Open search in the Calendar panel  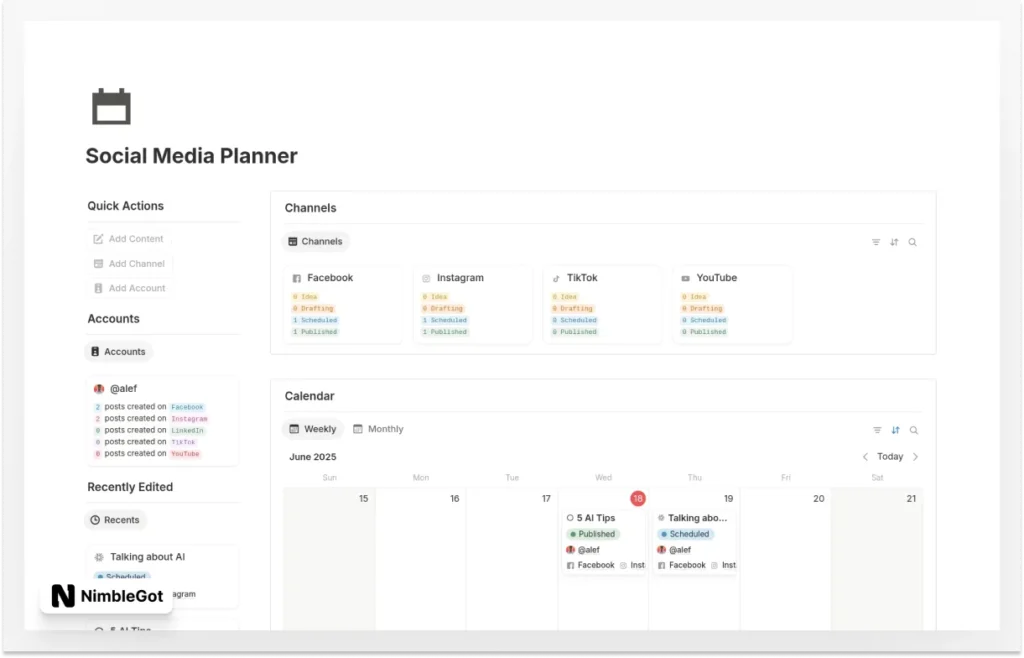(913, 430)
